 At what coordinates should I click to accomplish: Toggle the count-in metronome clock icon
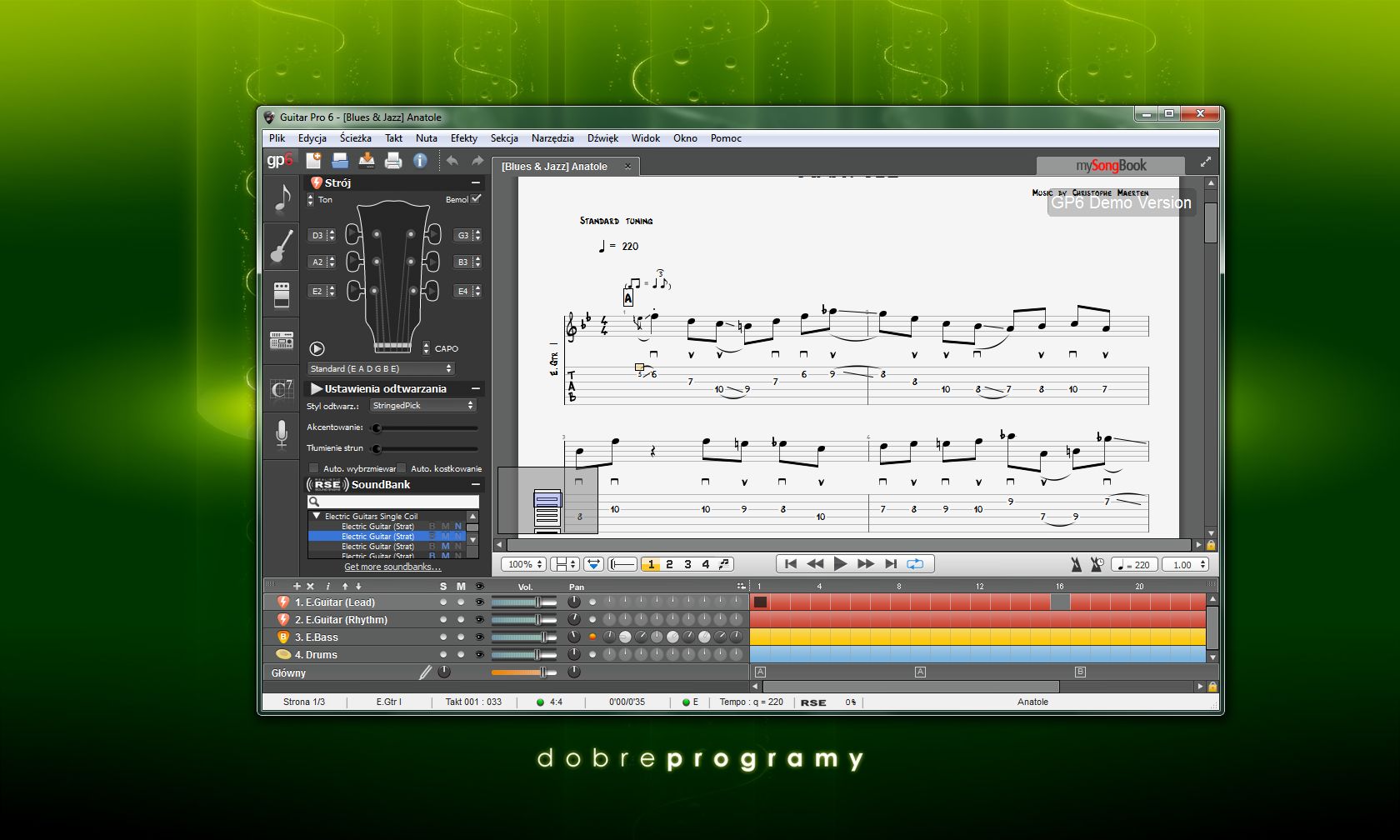(1097, 564)
